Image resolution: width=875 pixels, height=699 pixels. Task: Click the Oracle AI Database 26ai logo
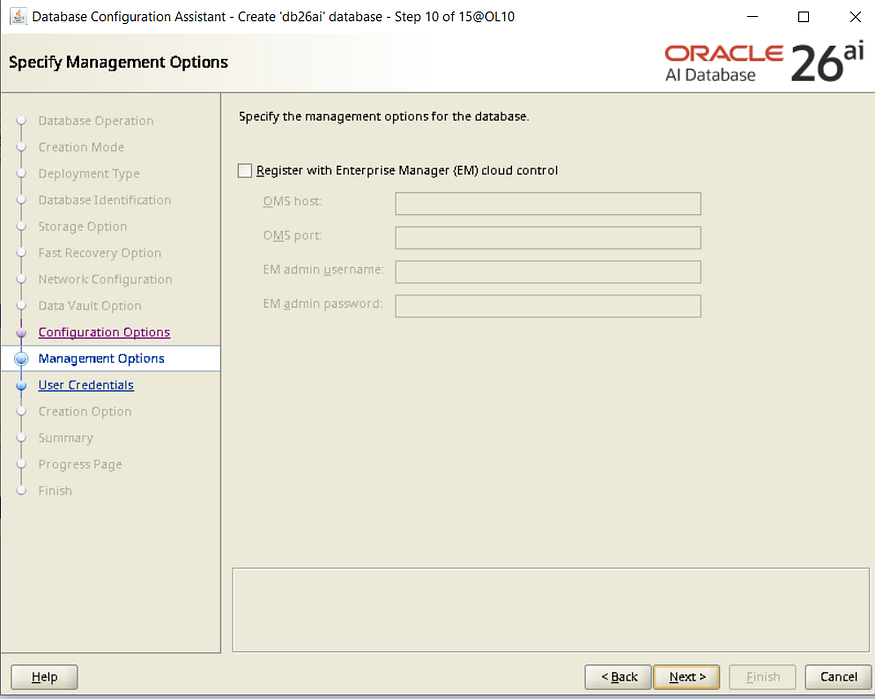[764, 62]
